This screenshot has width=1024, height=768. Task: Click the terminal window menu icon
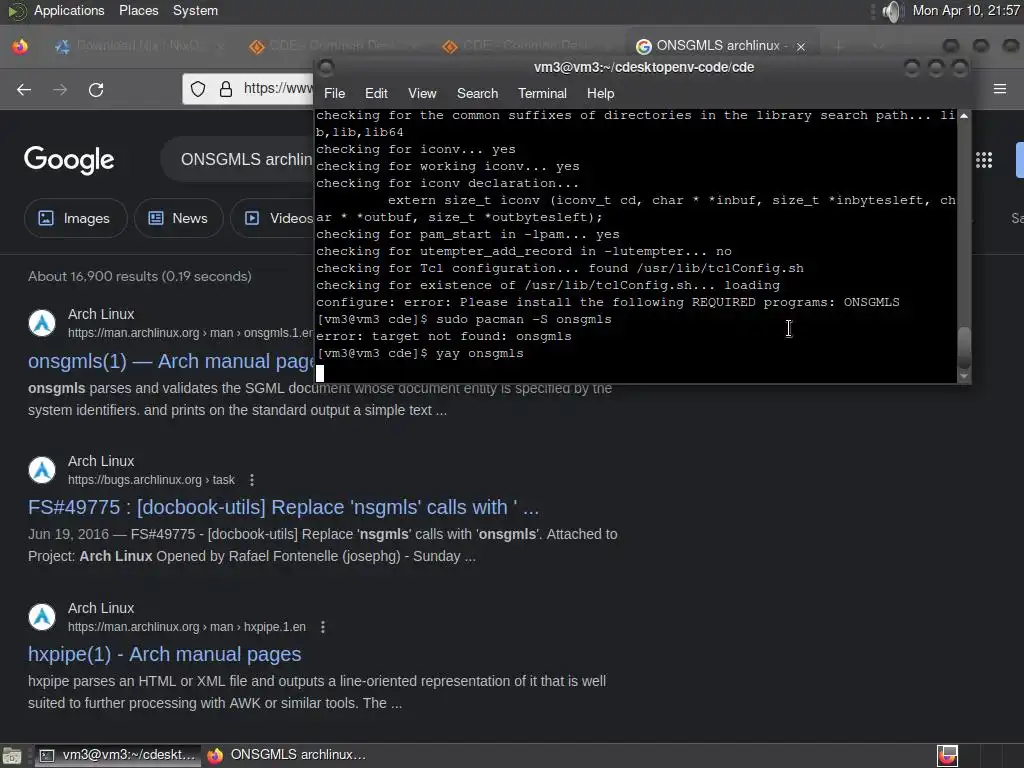point(326,67)
